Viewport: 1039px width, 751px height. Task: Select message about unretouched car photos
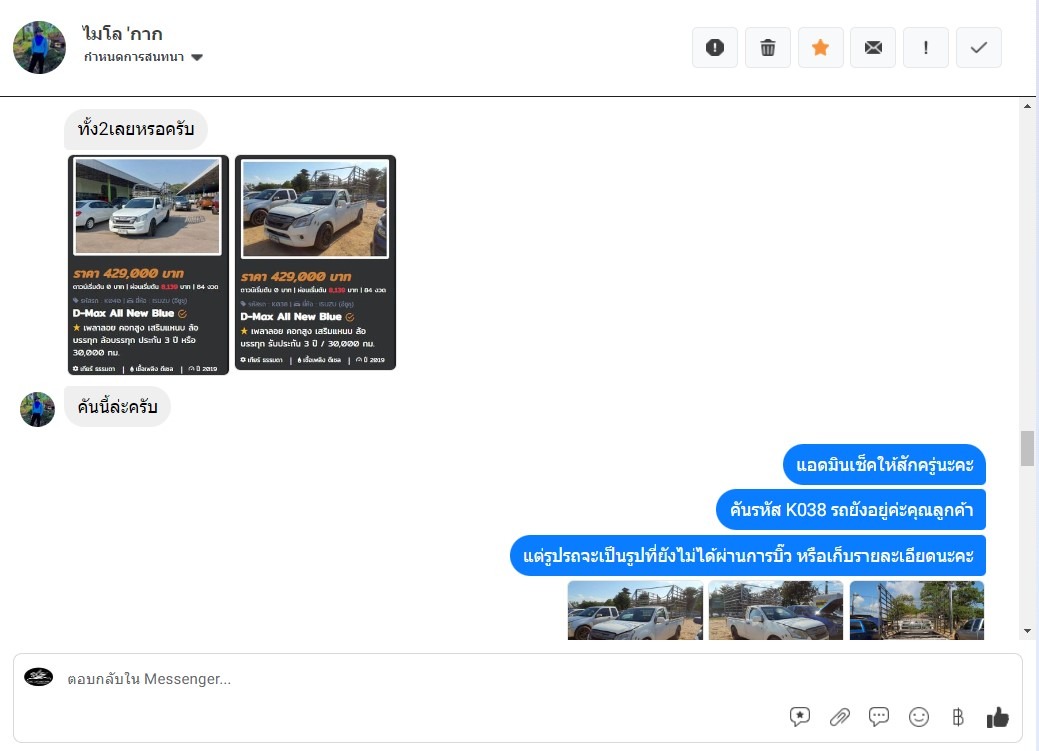[x=747, y=555]
